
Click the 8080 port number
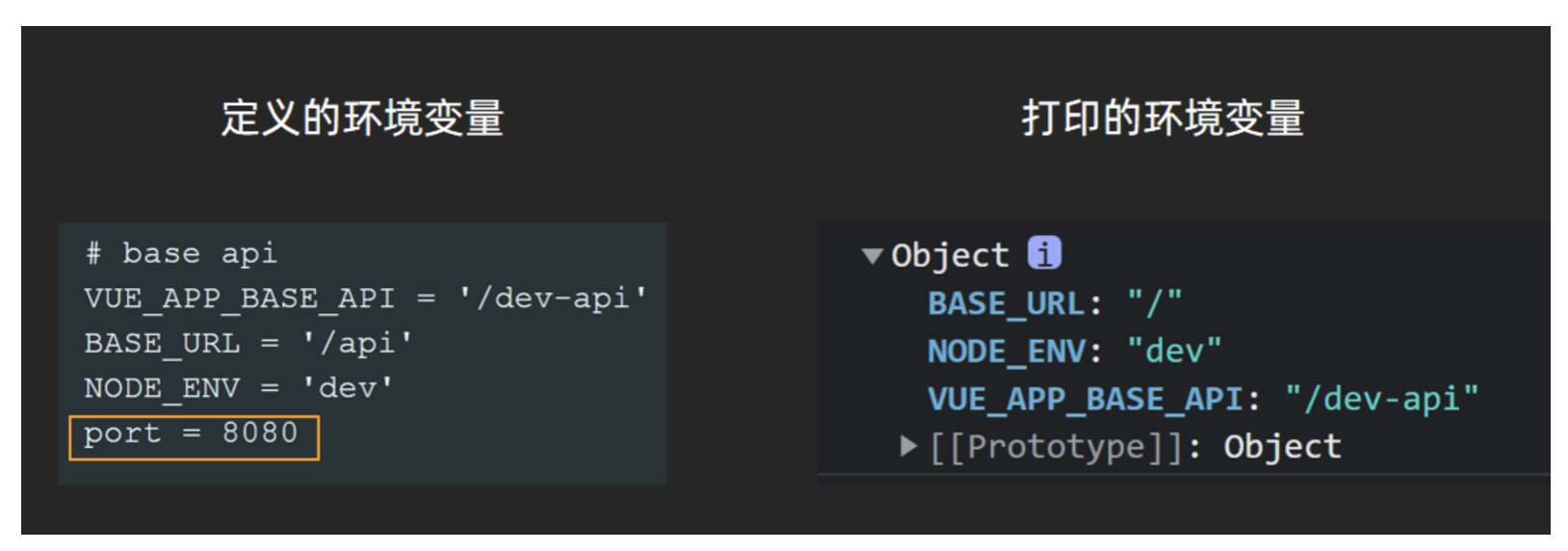(x=260, y=433)
